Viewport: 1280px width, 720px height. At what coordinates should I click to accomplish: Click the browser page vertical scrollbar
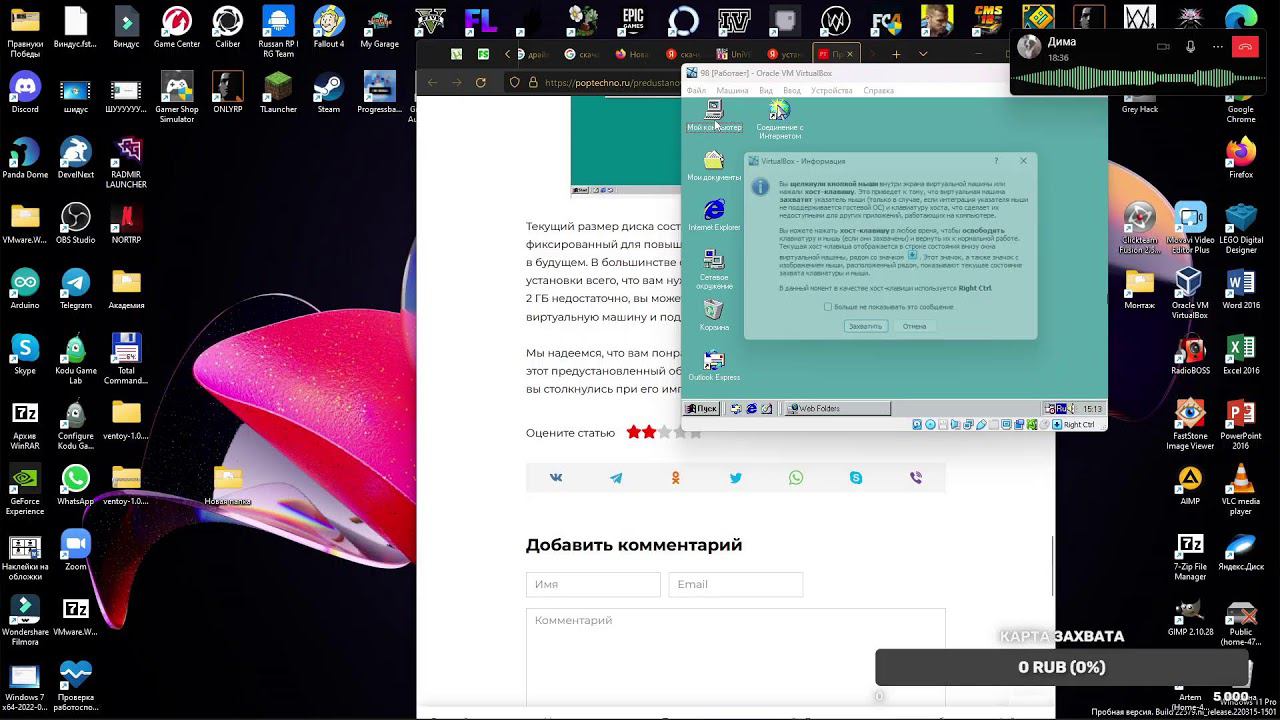[x=1052, y=566]
